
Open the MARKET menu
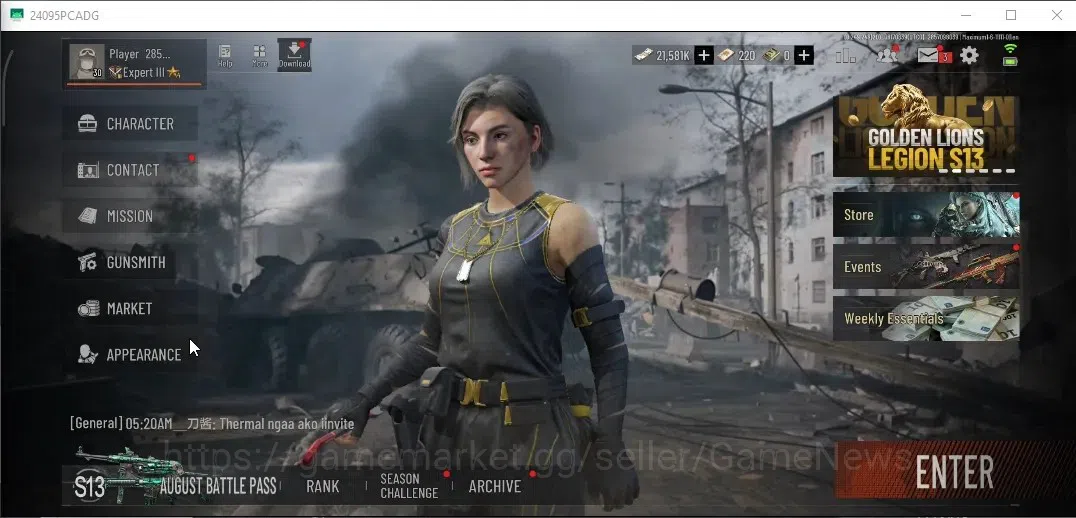point(131,308)
